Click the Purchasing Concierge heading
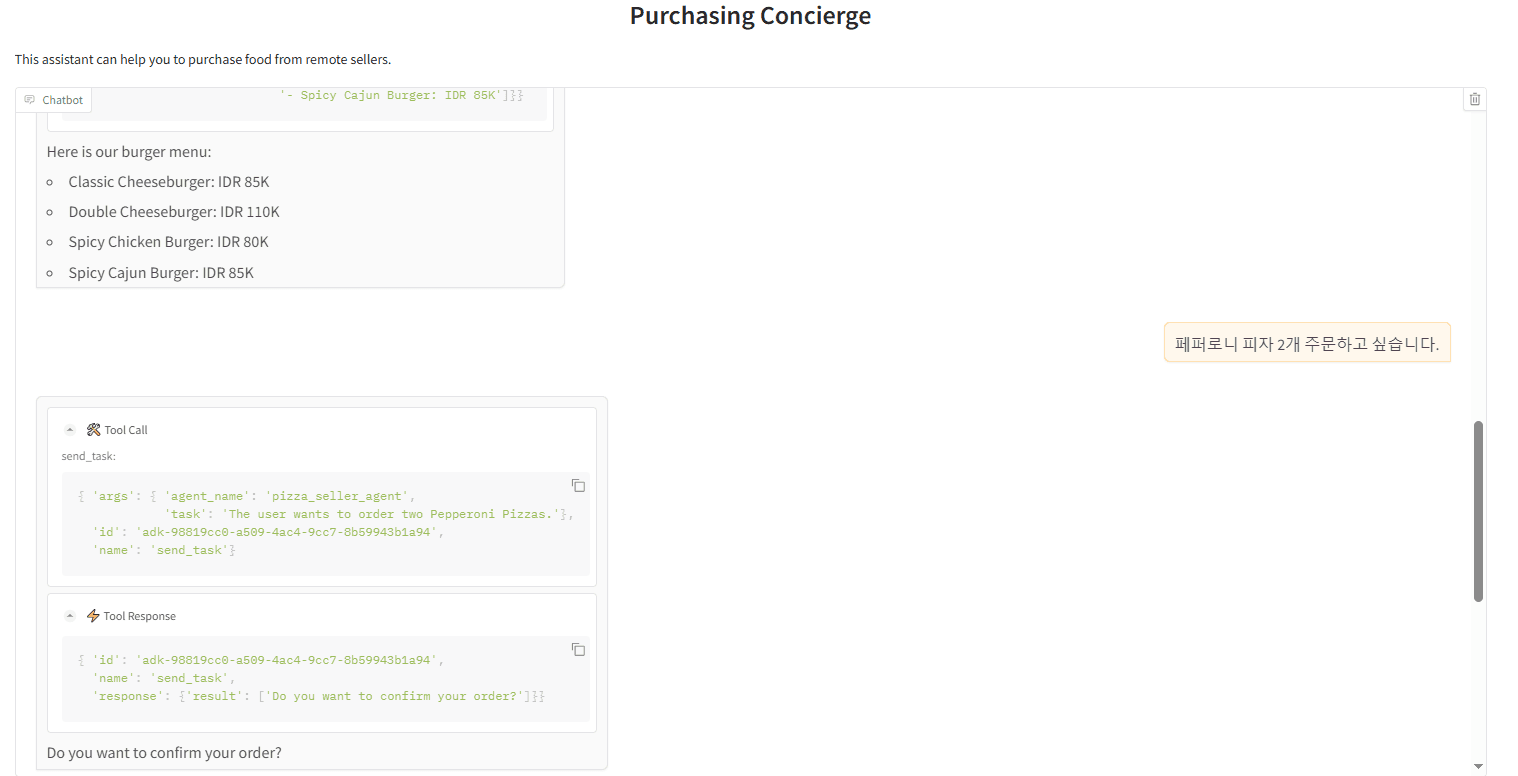Viewport: 1518px width, 776px height. pos(750,16)
